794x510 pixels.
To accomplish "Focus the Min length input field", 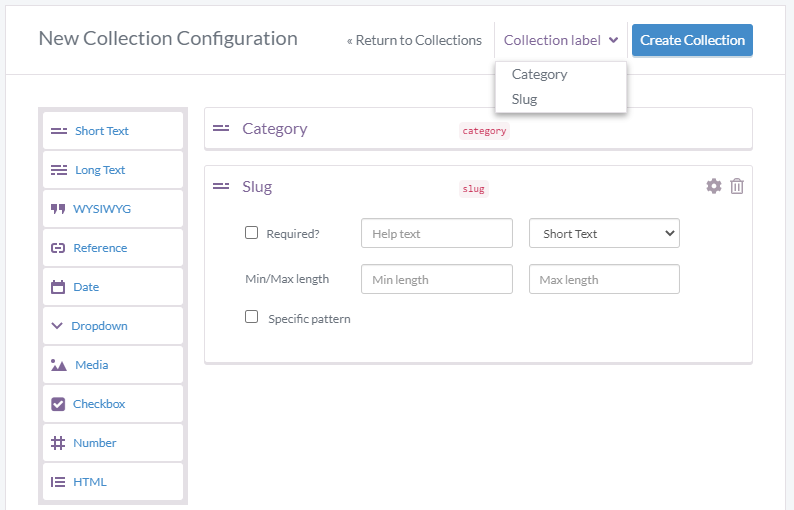I will coord(436,280).
